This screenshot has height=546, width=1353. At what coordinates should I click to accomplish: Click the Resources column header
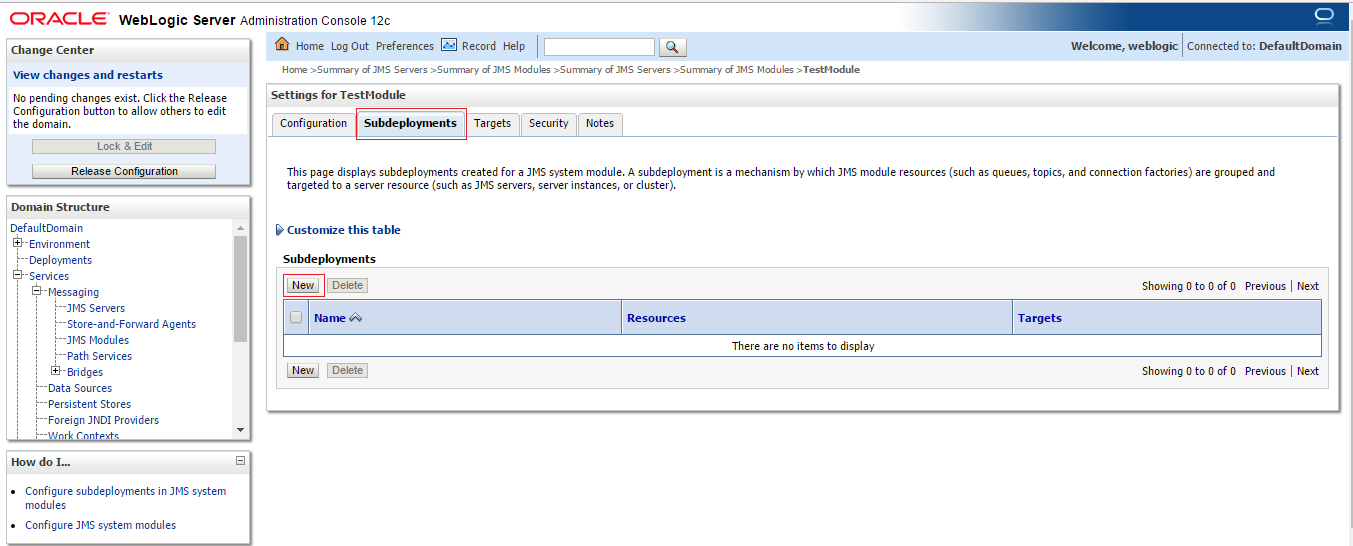[x=656, y=318]
